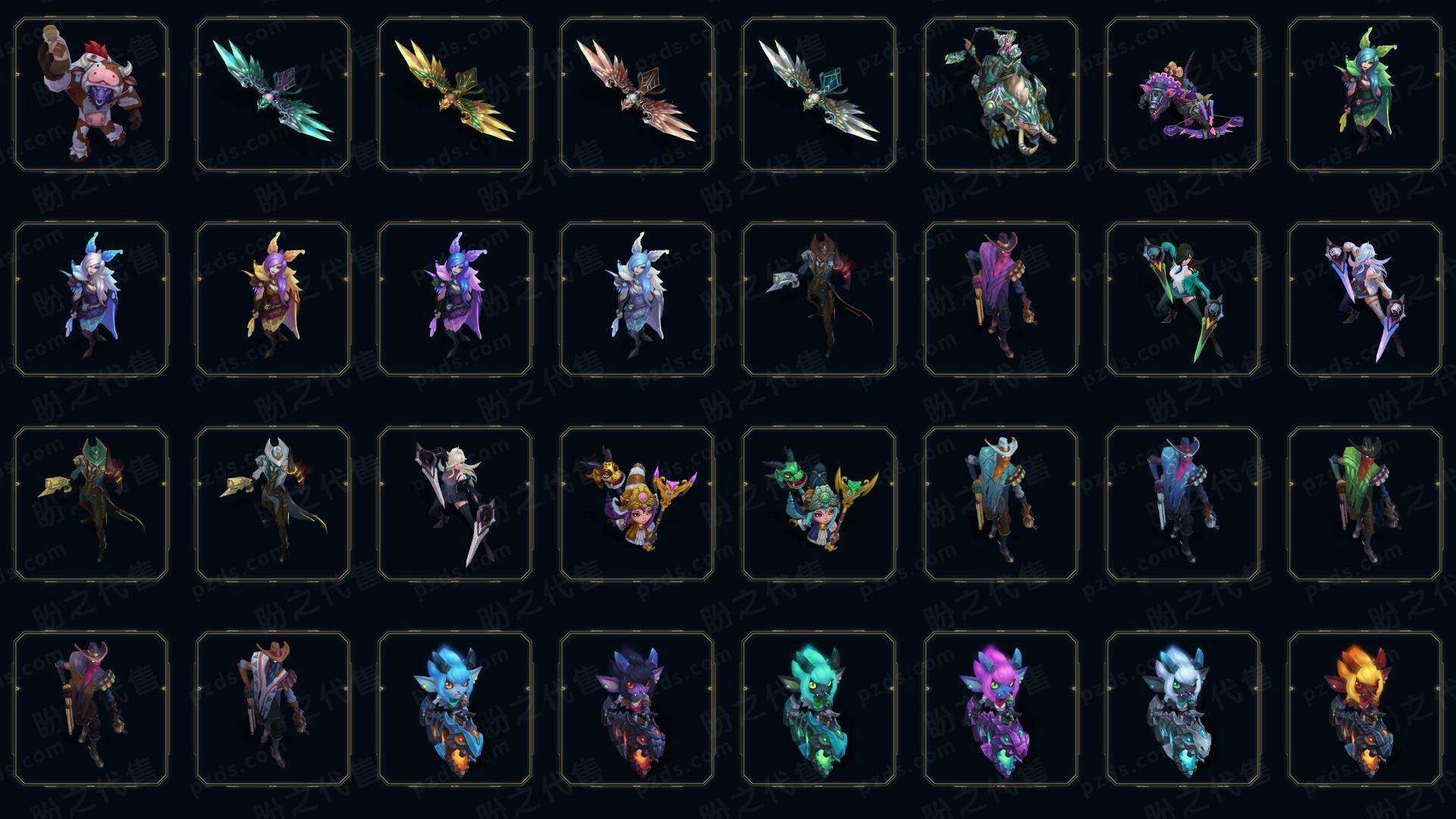Pick the golden Lulu with staff tile
The image size is (1456, 819).
coord(637,504)
